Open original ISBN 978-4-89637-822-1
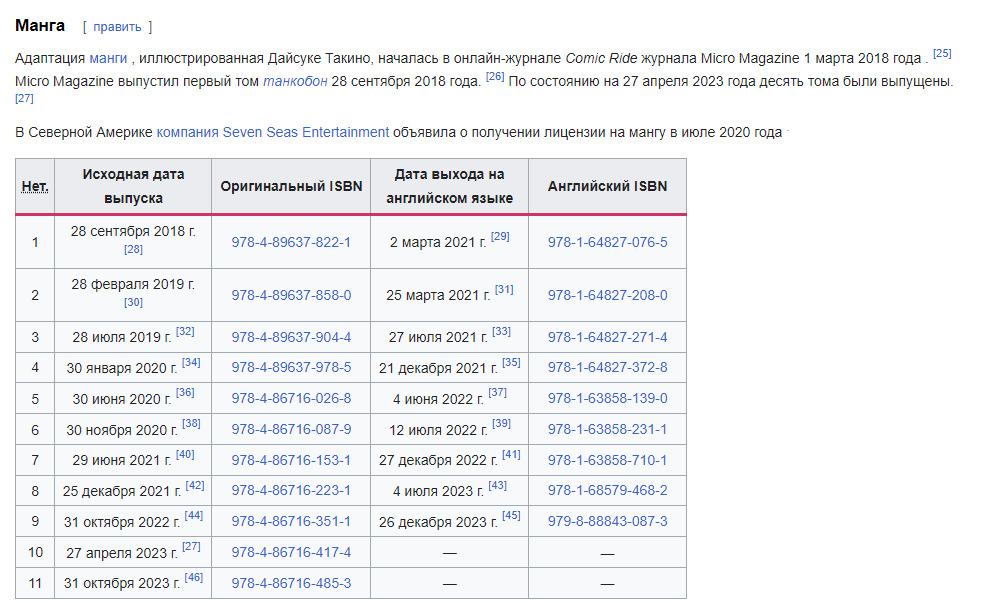Viewport: 1003px width, 603px height. click(291, 242)
